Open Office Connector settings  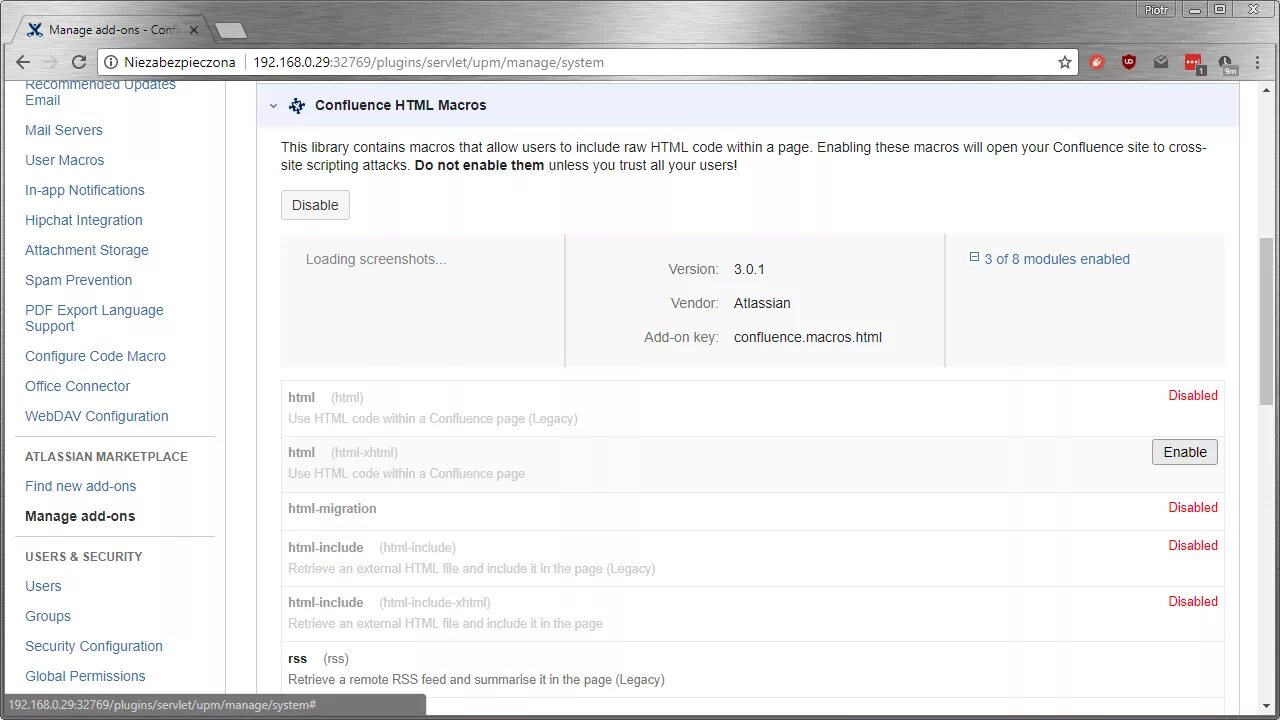point(78,386)
